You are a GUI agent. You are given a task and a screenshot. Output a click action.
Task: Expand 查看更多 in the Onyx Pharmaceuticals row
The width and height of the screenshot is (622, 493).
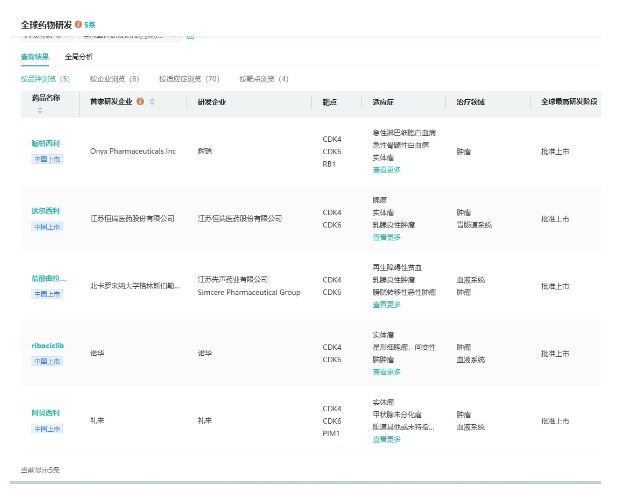pos(387,170)
